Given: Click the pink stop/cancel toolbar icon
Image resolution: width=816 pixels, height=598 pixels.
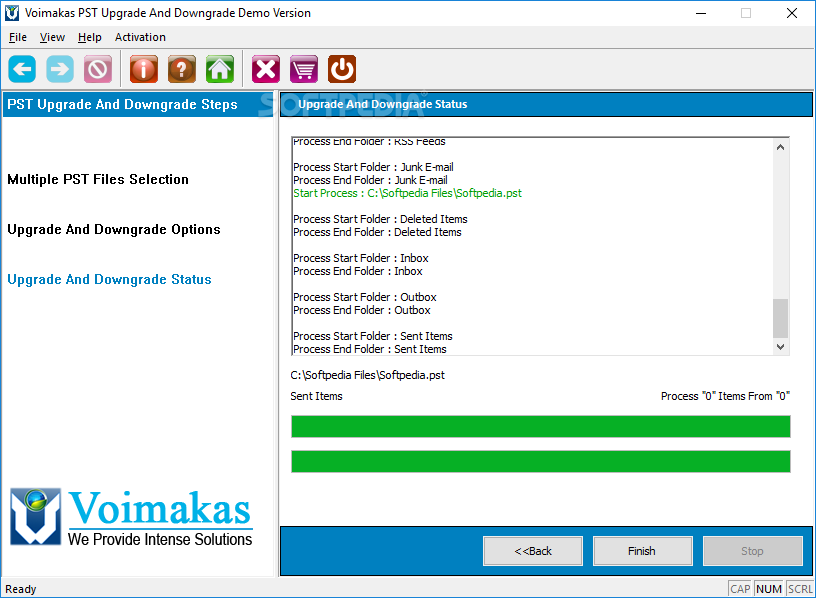Looking at the screenshot, I should tap(98, 69).
